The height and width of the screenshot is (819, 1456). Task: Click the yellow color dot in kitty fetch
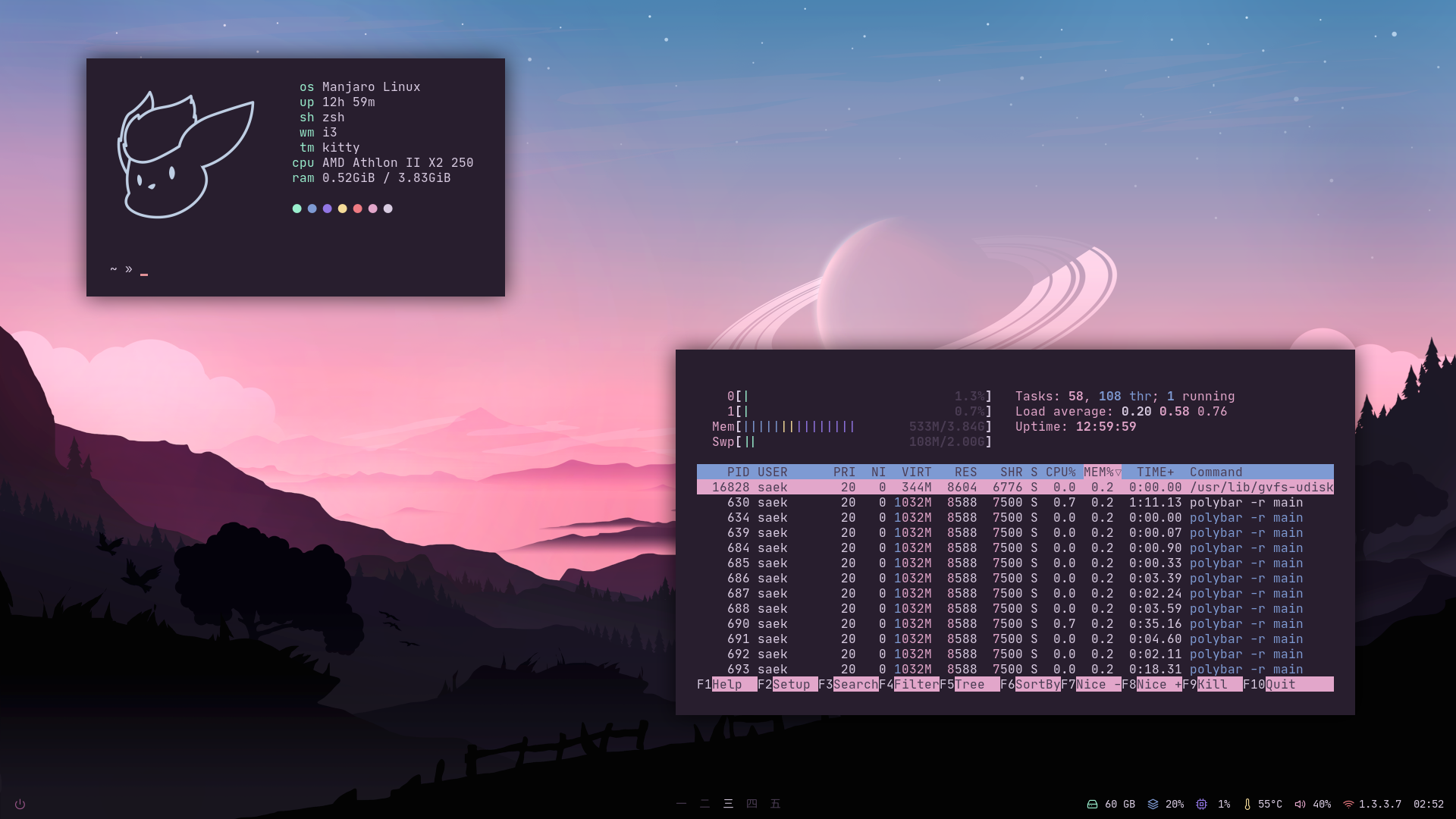pos(343,209)
